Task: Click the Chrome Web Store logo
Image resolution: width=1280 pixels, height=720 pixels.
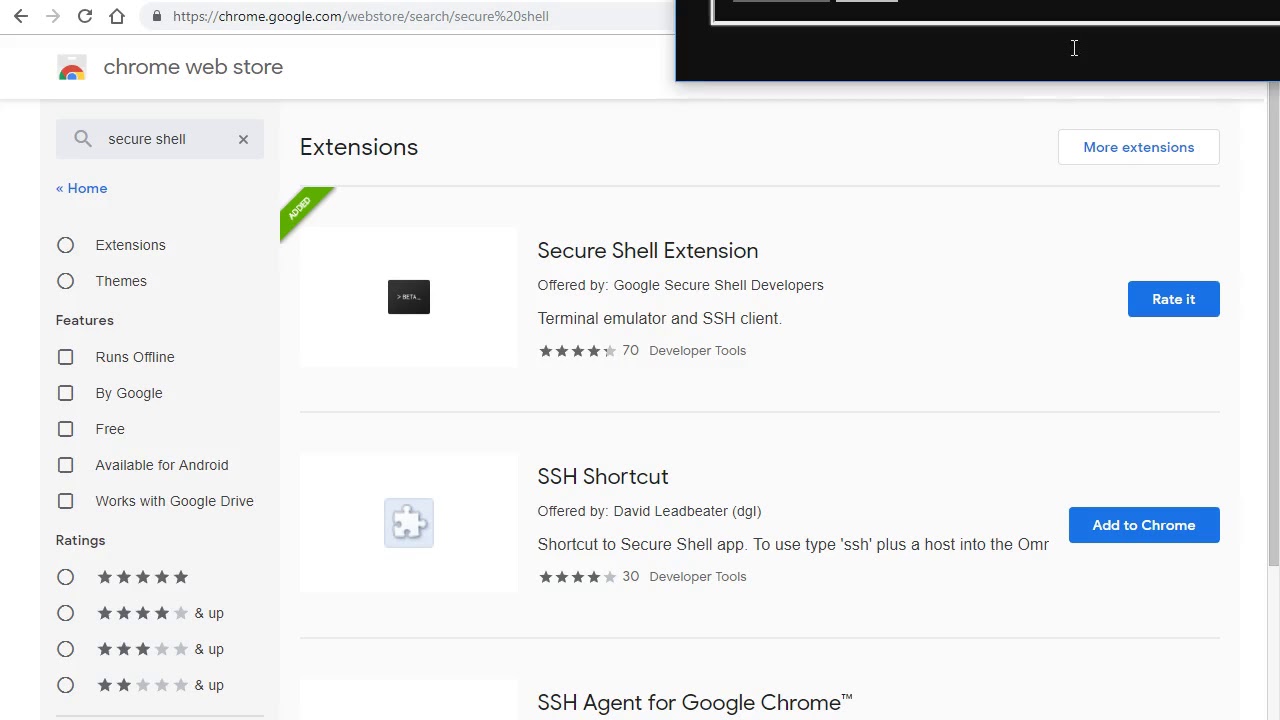Action: [x=72, y=67]
